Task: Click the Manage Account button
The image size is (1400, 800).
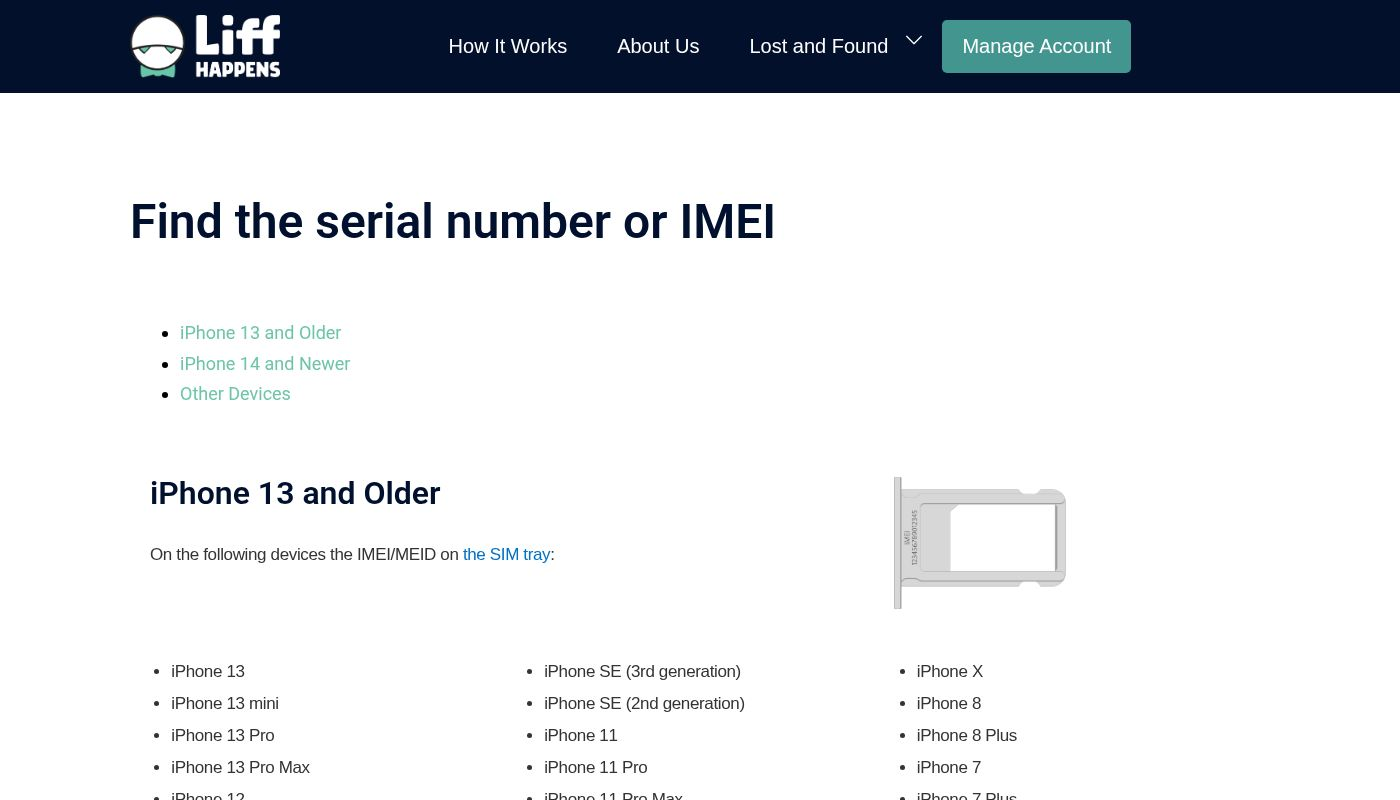Action: point(1036,46)
